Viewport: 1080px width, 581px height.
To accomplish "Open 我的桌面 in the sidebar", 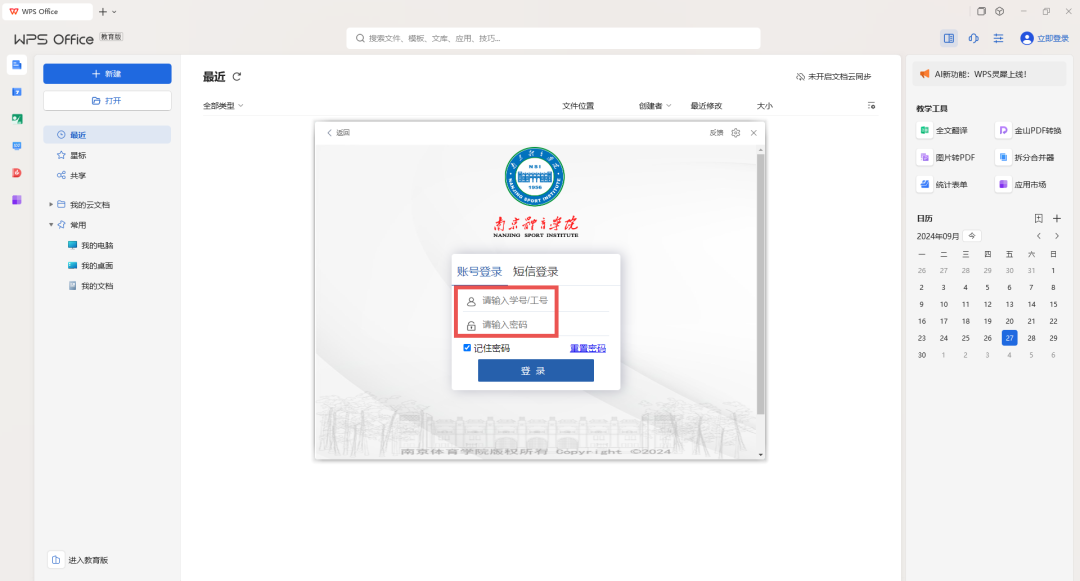I will [90, 265].
